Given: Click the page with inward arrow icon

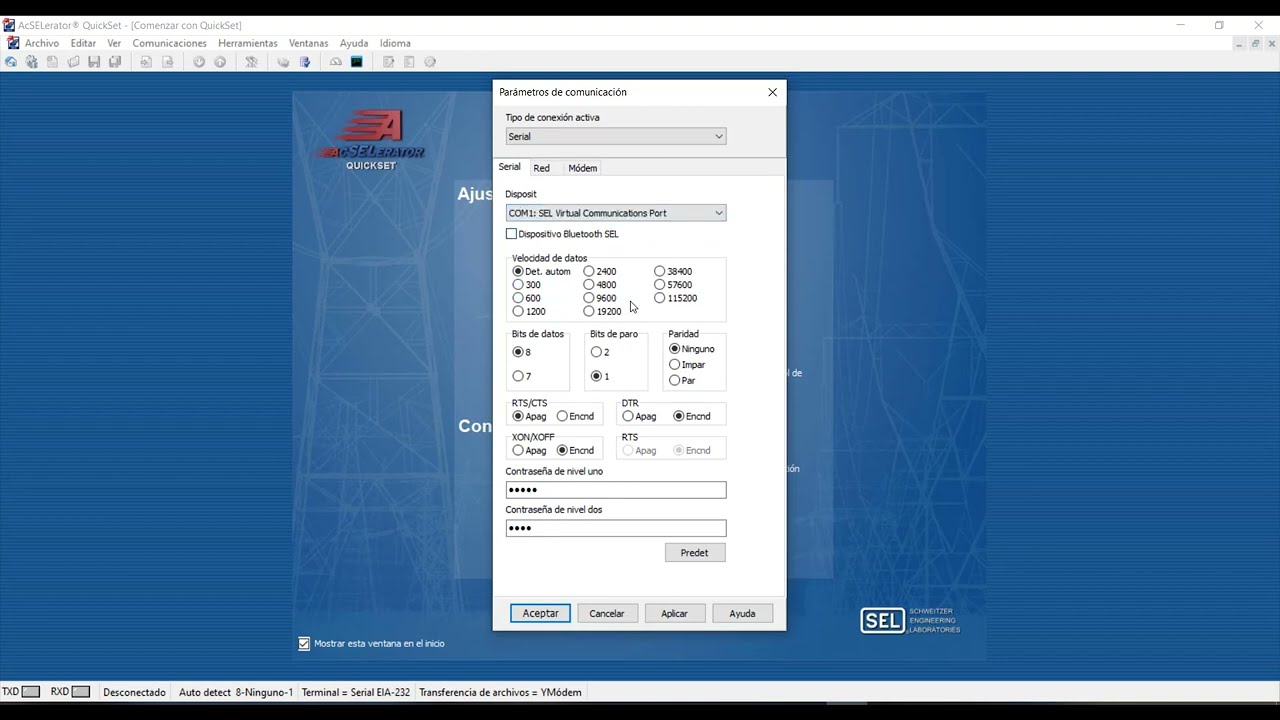Looking at the screenshot, I should 146,62.
